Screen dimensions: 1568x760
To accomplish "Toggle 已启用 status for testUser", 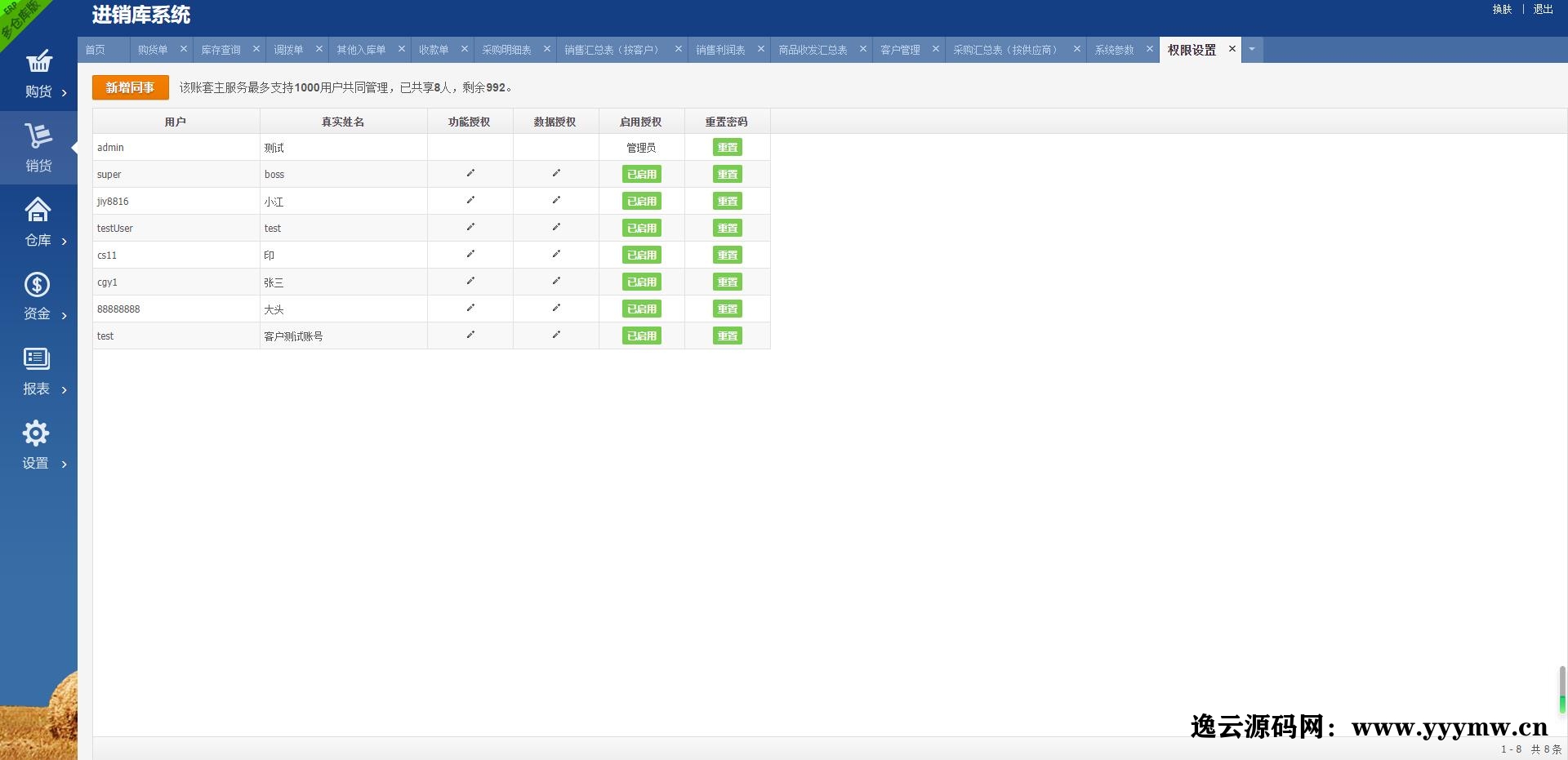I will pyautogui.click(x=642, y=228).
